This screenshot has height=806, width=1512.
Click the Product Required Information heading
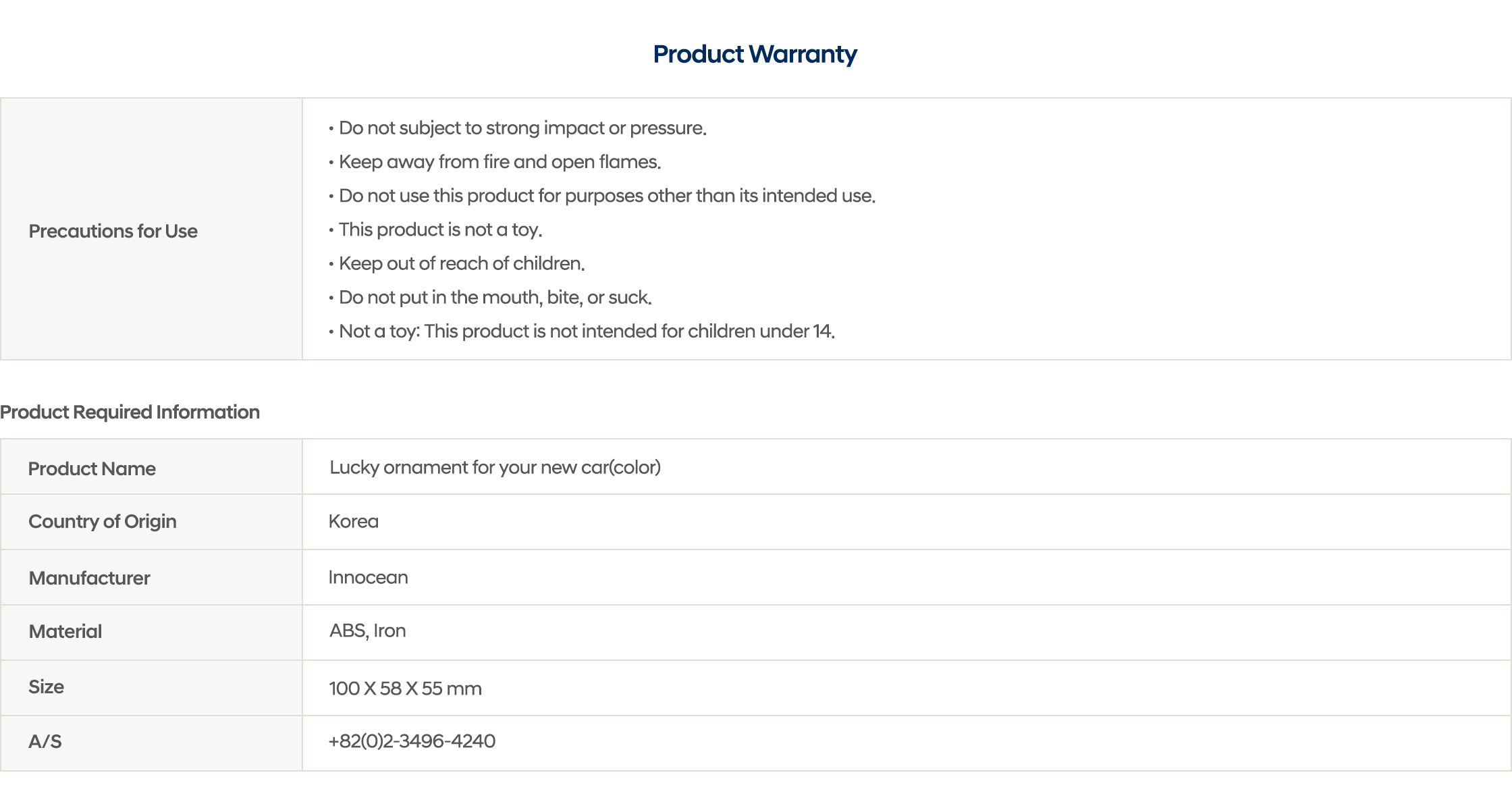click(x=130, y=412)
